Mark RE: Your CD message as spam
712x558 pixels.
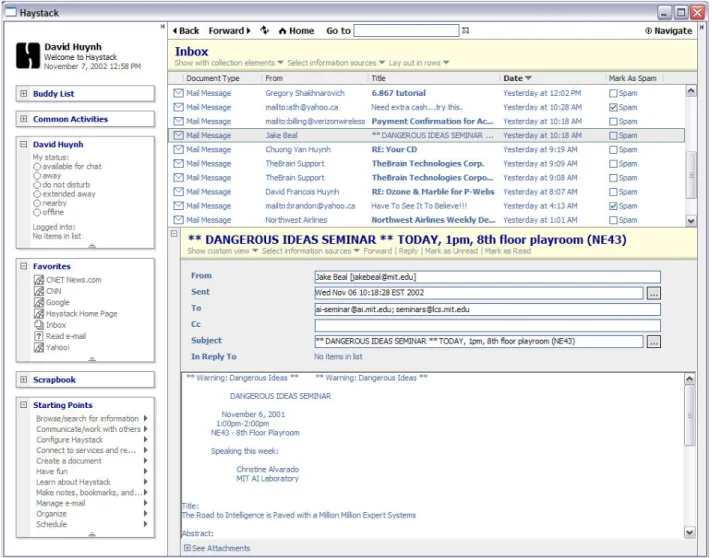click(x=613, y=150)
